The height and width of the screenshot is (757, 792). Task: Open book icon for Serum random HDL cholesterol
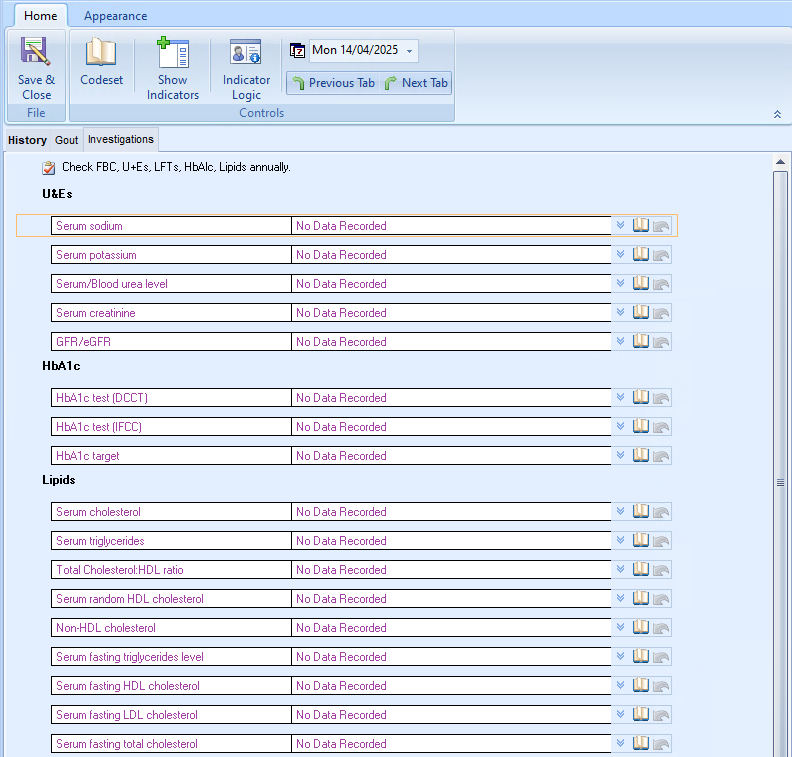[x=641, y=598]
